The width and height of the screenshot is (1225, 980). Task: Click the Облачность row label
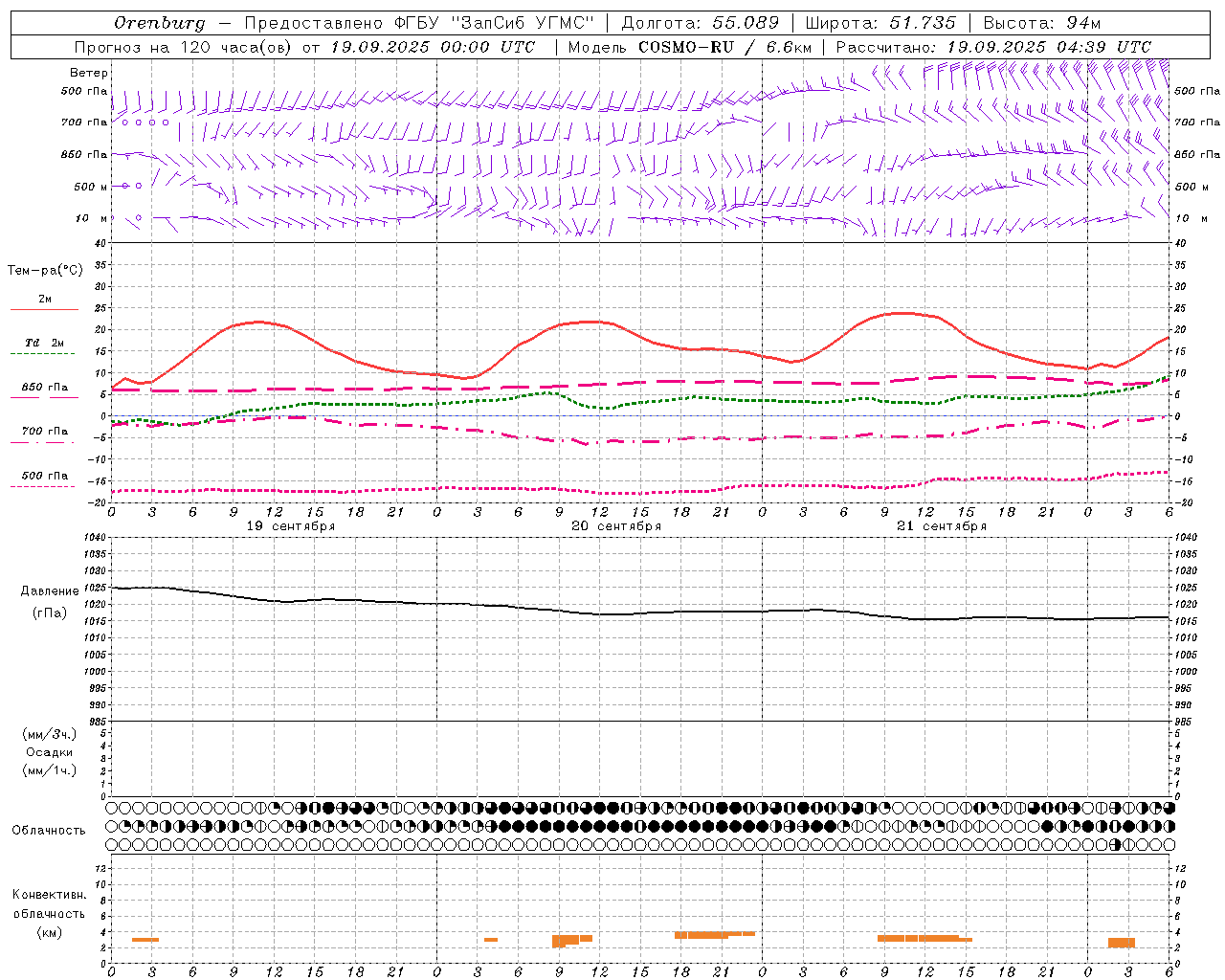coord(49,831)
